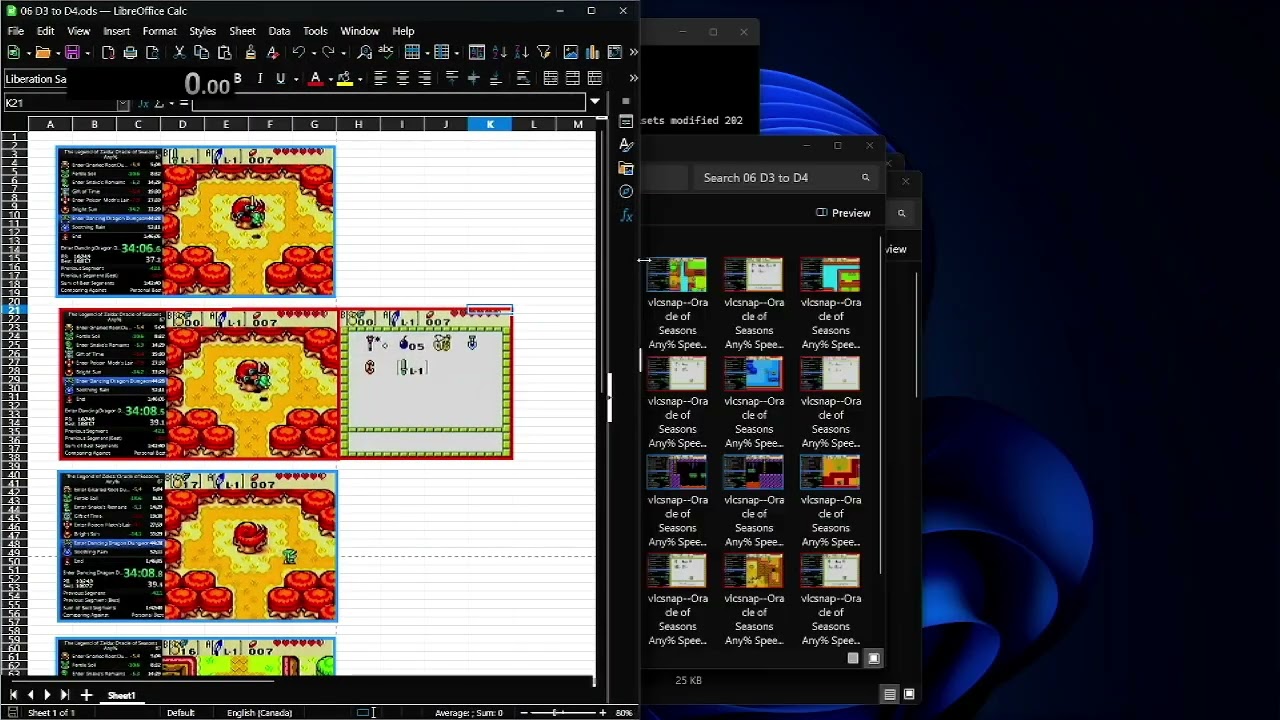Open the sidebar Functions deck
This screenshot has width=1280, height=720.
pyautogui.click(x=626, y=215)
